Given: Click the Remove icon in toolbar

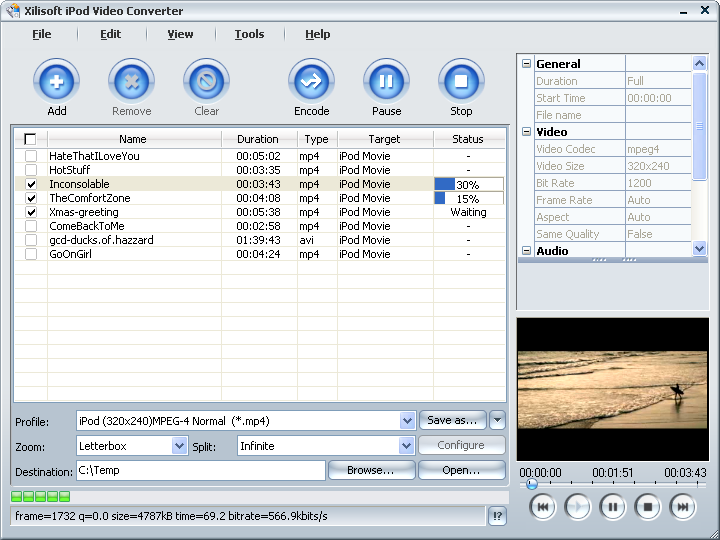Looking at the screenshot, I should [131, 81].
